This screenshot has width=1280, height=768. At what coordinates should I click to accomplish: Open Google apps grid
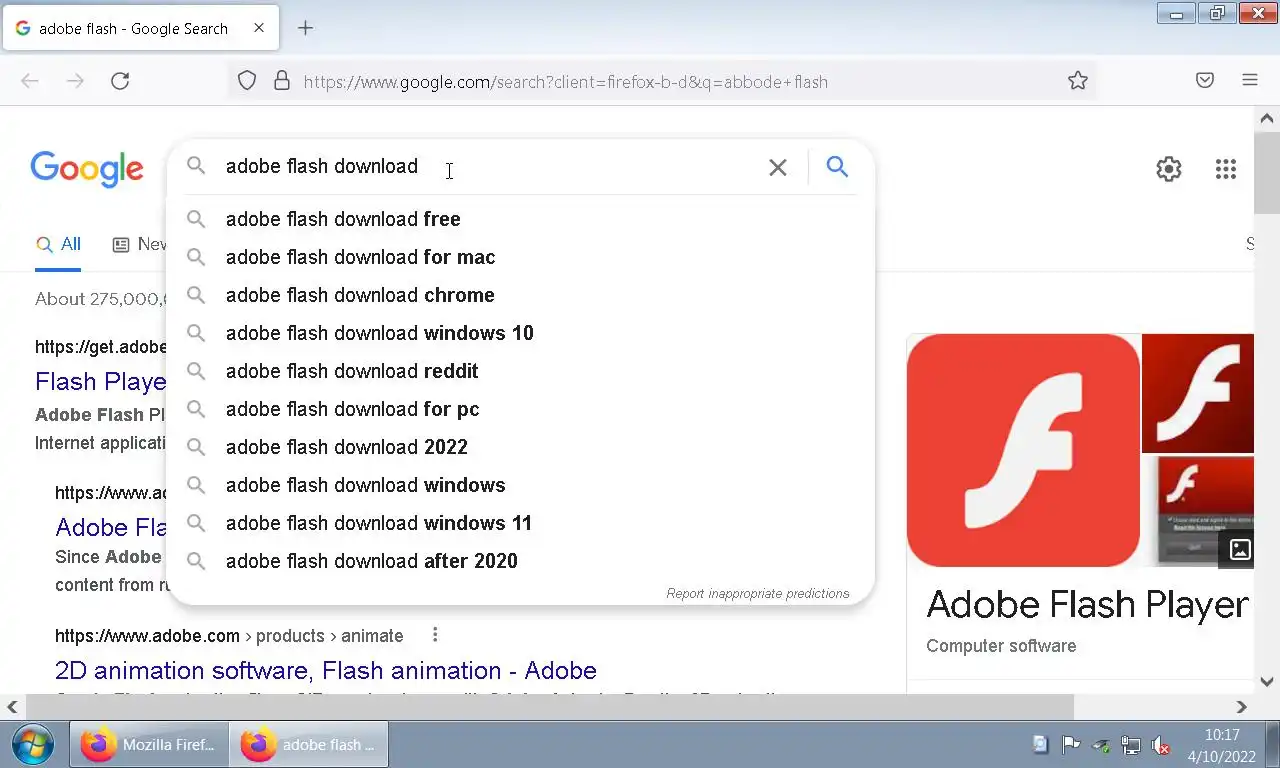(1226, 169)
